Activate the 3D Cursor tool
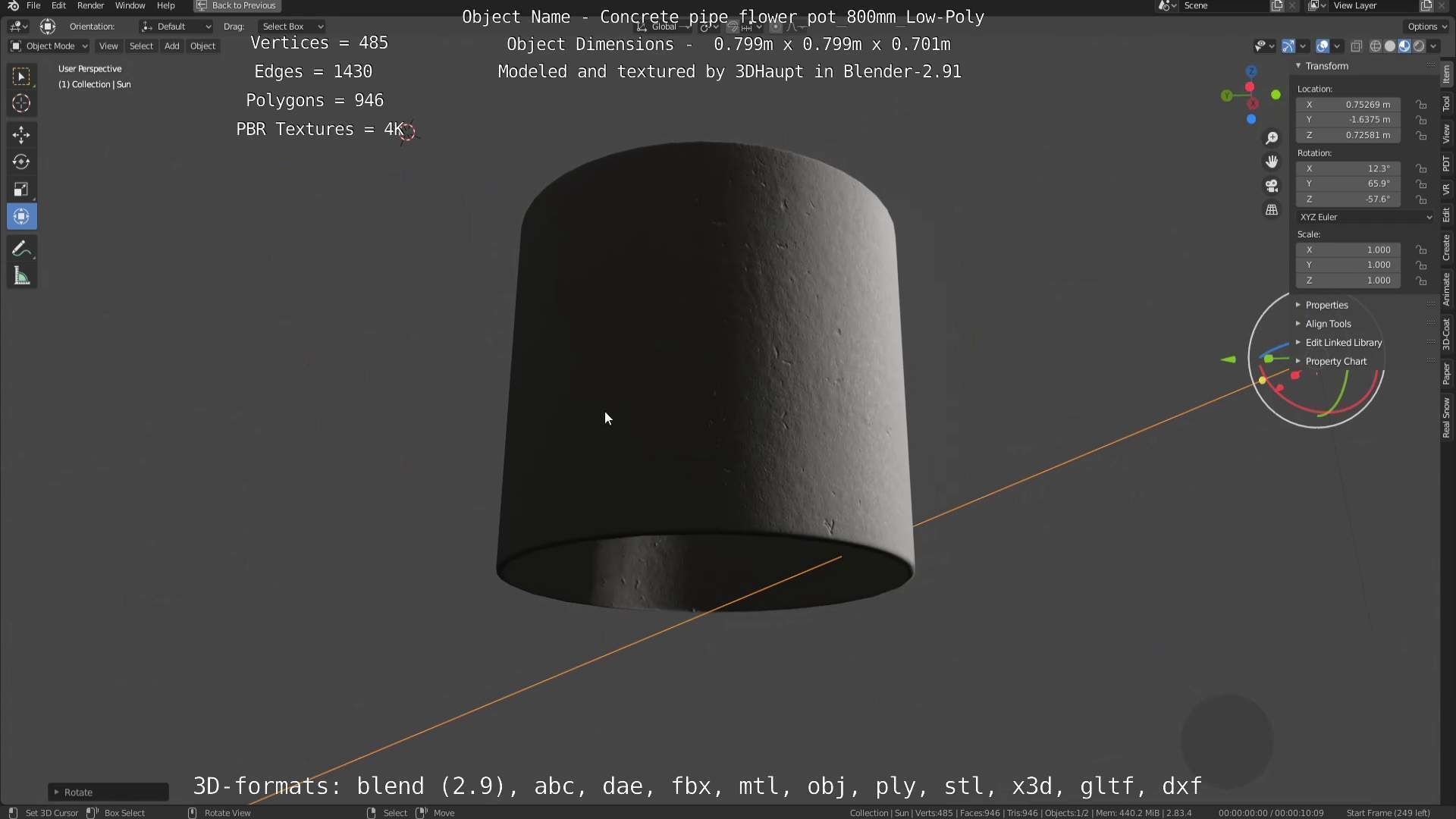Image resolution: width=1456 pixels, height=819 pixels. [x=21, y=103]
